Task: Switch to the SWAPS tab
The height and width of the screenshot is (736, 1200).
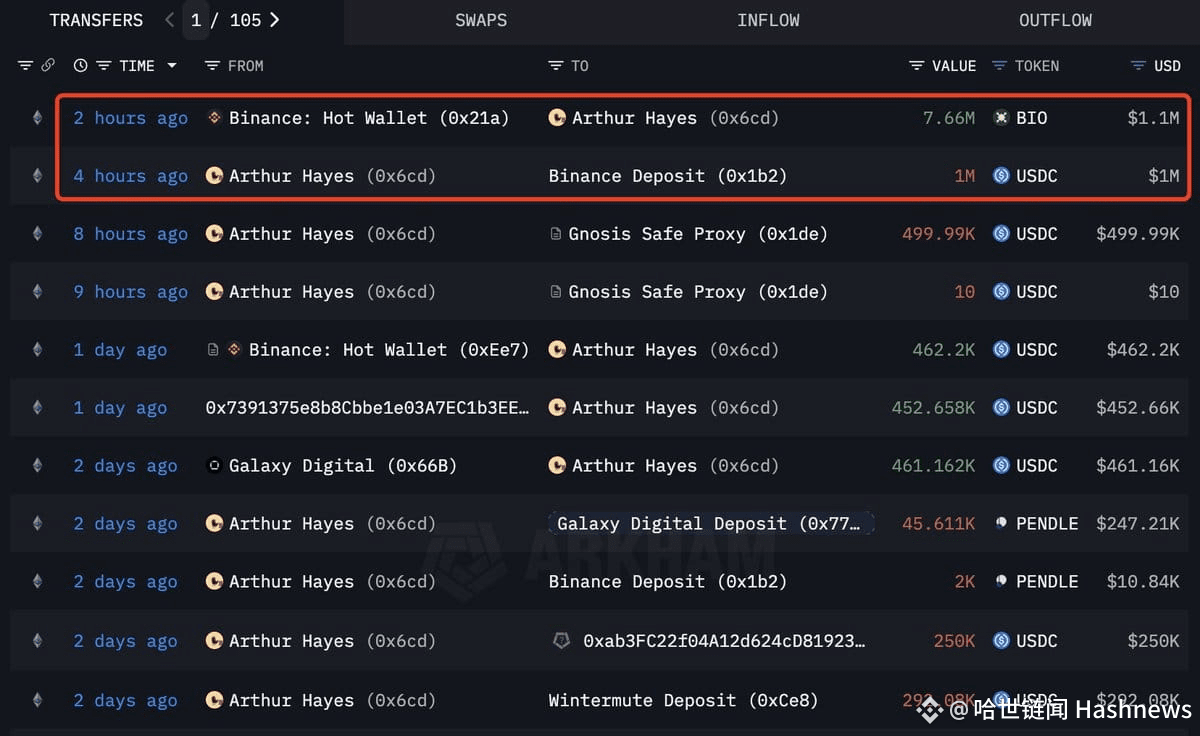Action: pyautogui.click(x=481, y=20)
